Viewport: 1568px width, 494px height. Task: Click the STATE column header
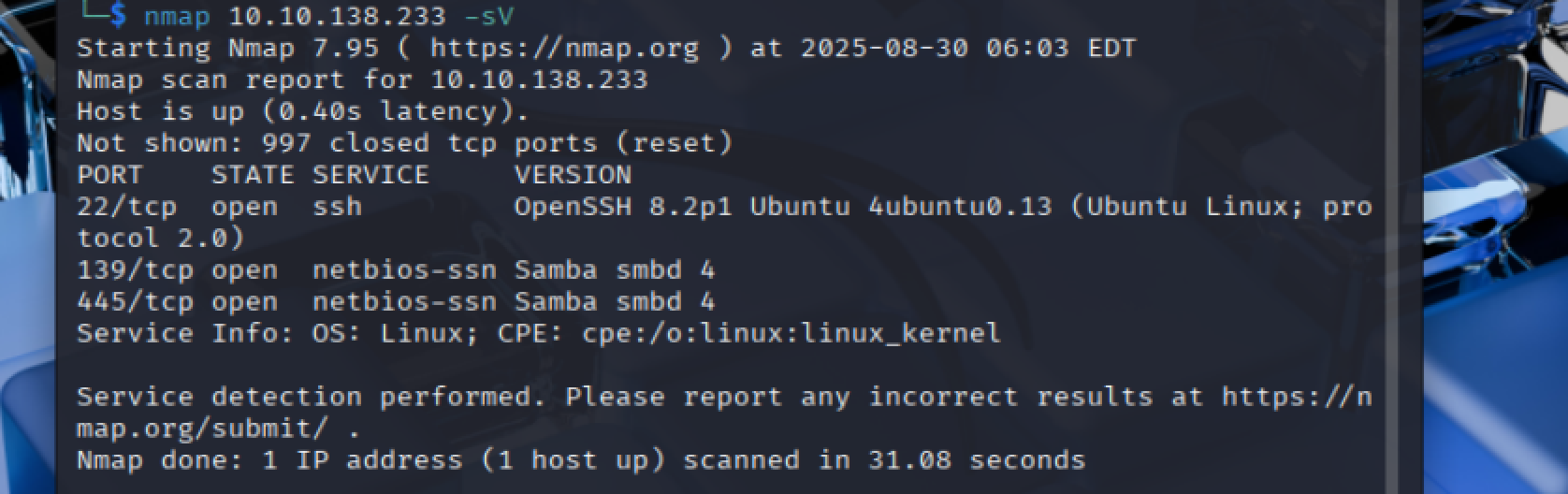click(252, 175)
